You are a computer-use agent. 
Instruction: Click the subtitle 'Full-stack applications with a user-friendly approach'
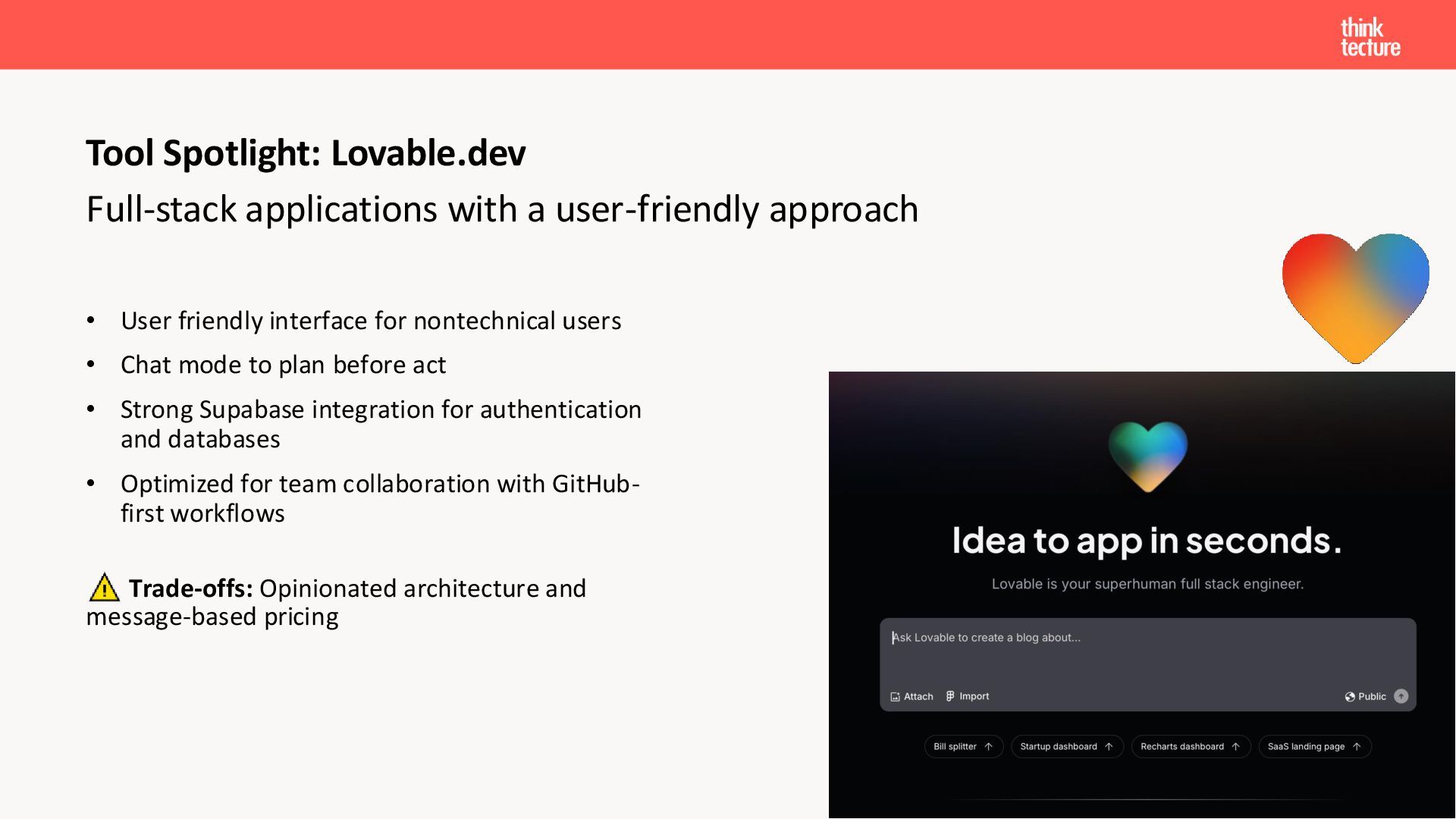pyautogui.click(x=502, y=209)
